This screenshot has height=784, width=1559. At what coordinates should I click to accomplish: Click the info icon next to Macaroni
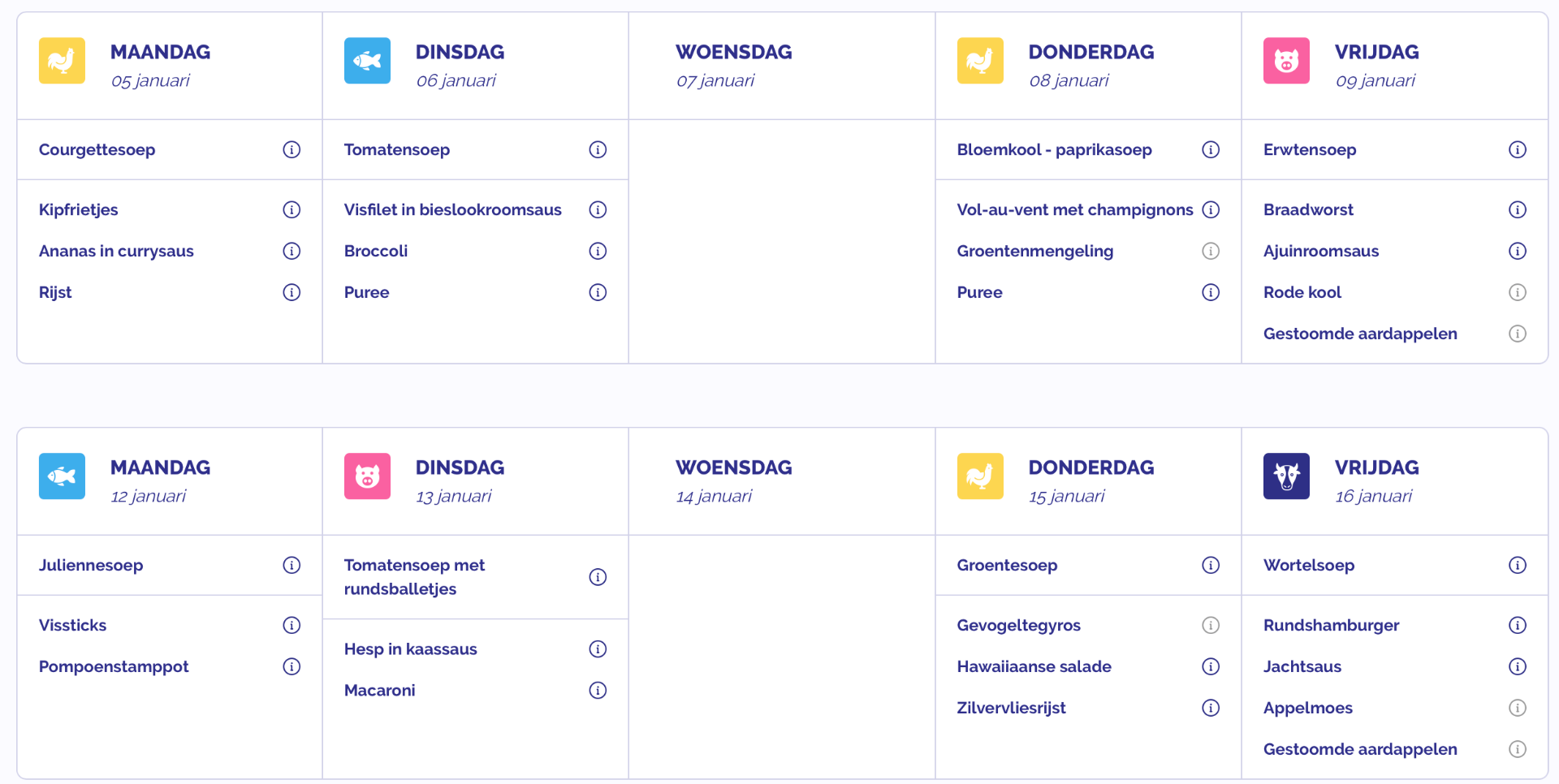[x=598, y=690]
